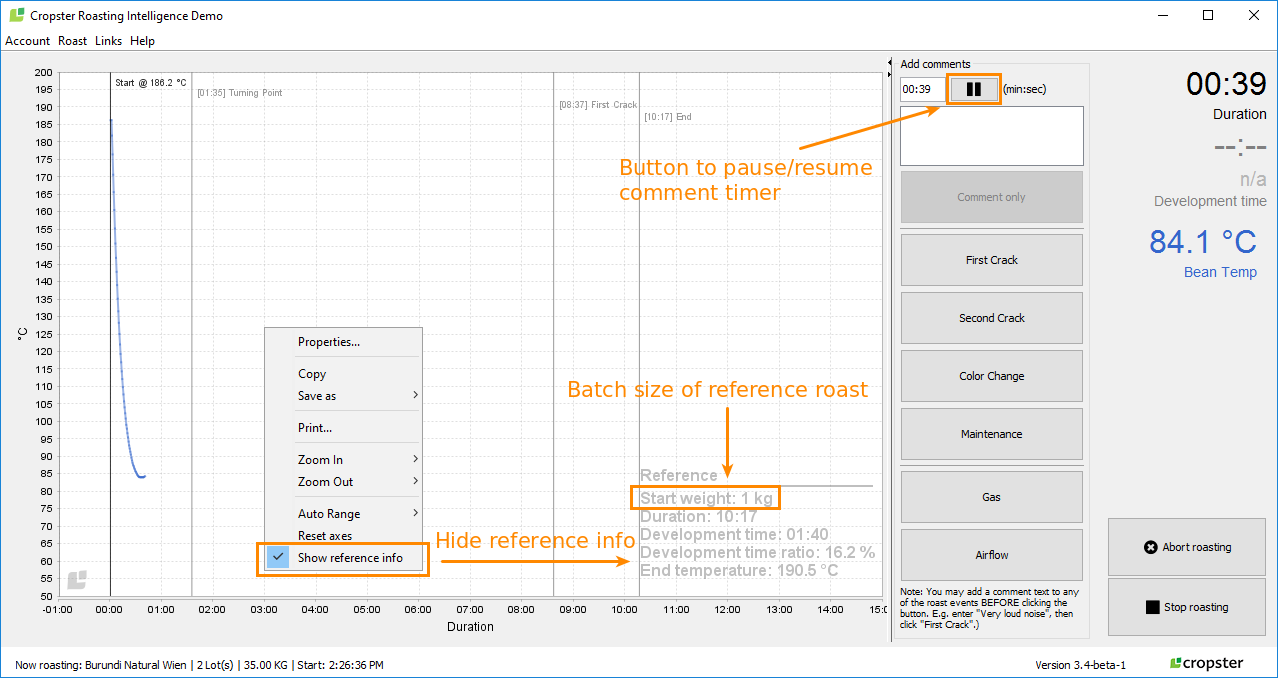This screenshot has width=1278, height=678.
Task: Stop roasting
Action: pos(1187,607)
